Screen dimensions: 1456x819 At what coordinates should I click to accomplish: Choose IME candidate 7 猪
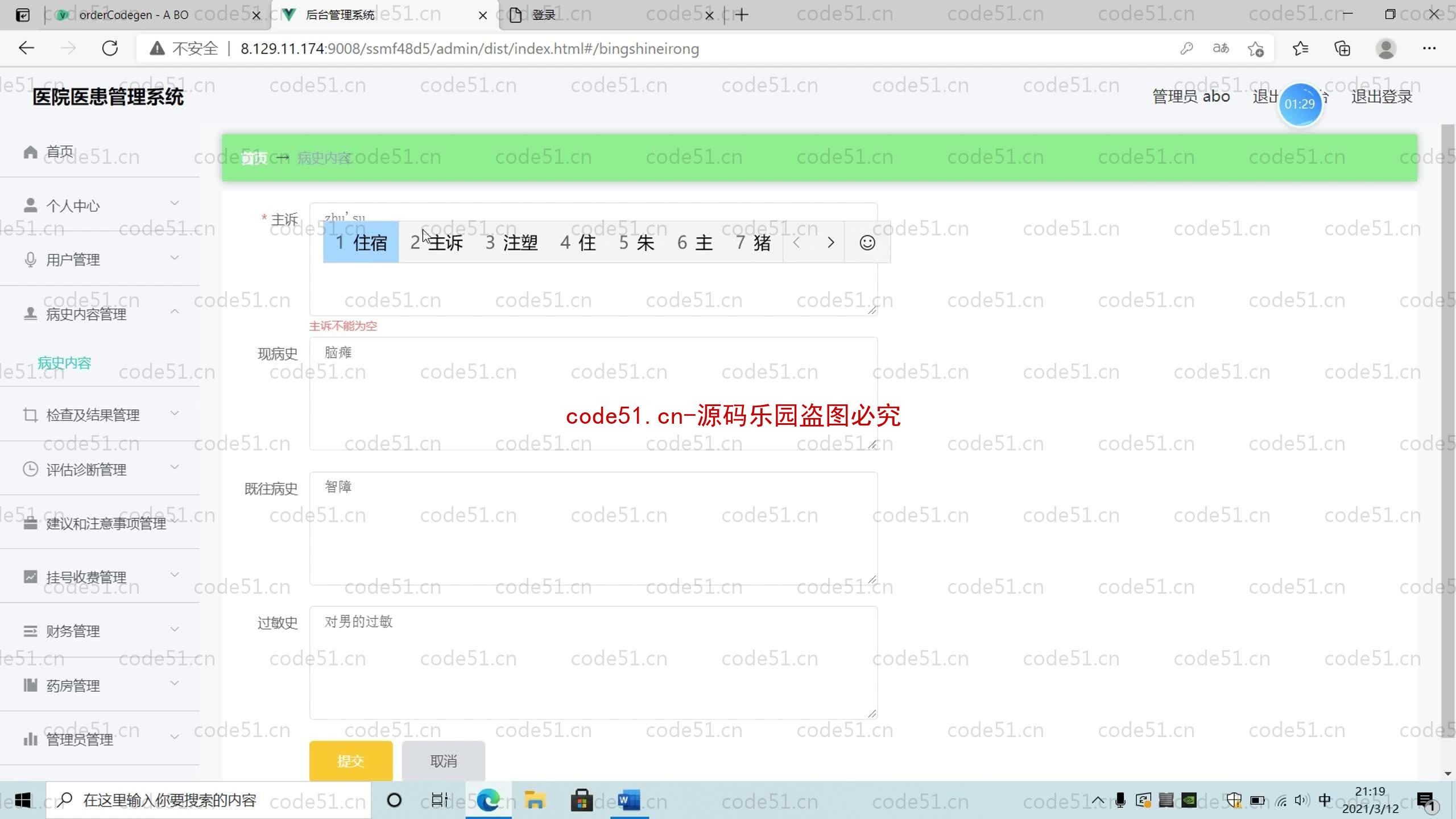[x=754, y=243]
